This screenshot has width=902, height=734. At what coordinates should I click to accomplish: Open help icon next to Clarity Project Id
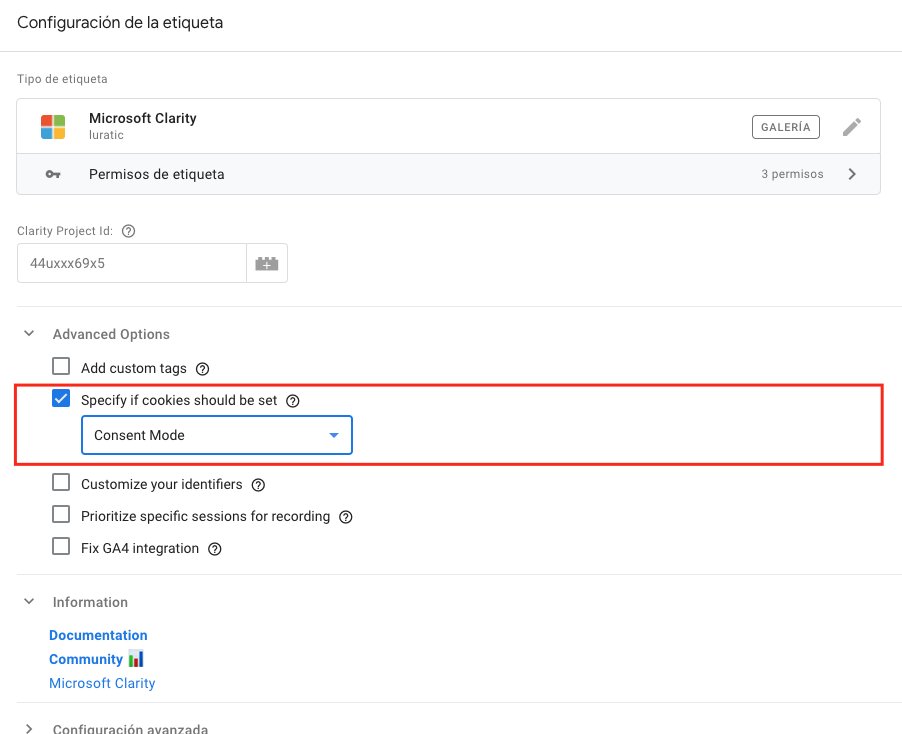[129, 231]
